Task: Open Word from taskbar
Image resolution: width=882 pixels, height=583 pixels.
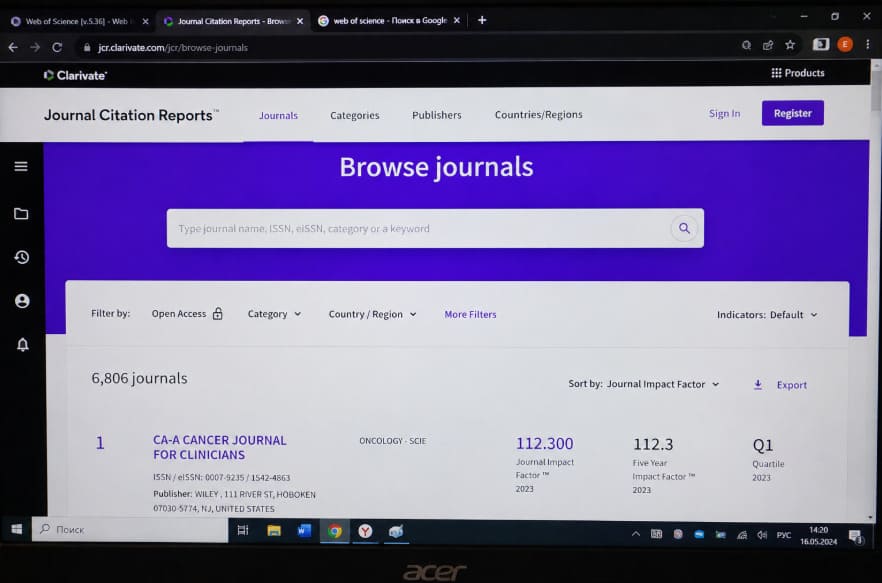Action: click(x=304, y=530)
